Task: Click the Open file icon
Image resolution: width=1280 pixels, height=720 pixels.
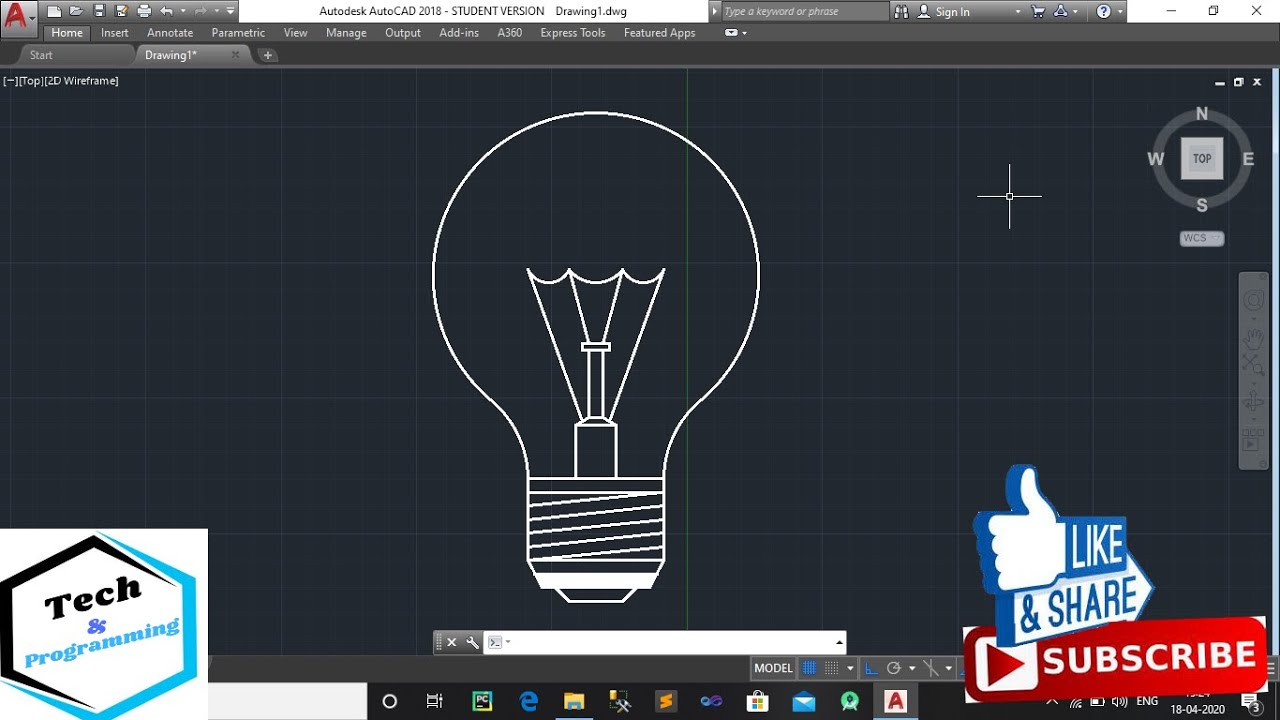Action: (76, 12)
